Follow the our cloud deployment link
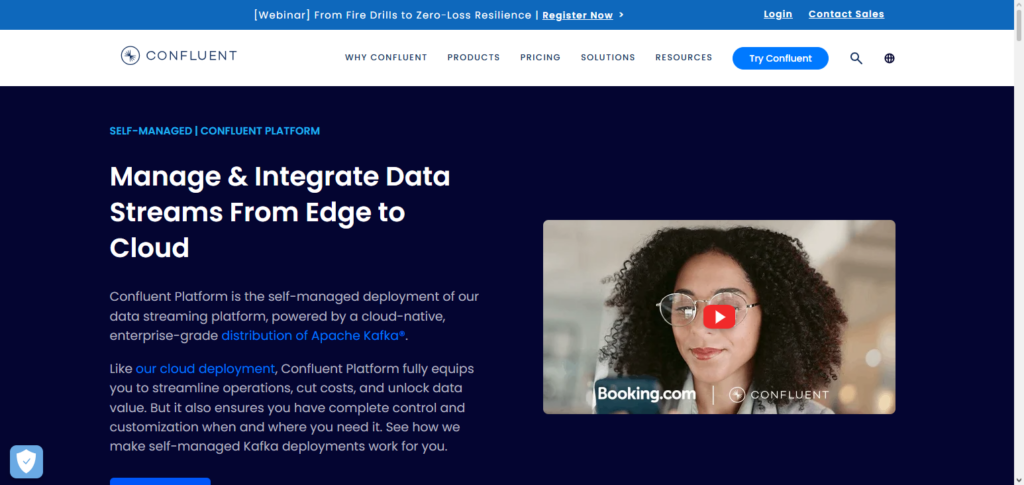1024x485 pixels. coord(205,369)
